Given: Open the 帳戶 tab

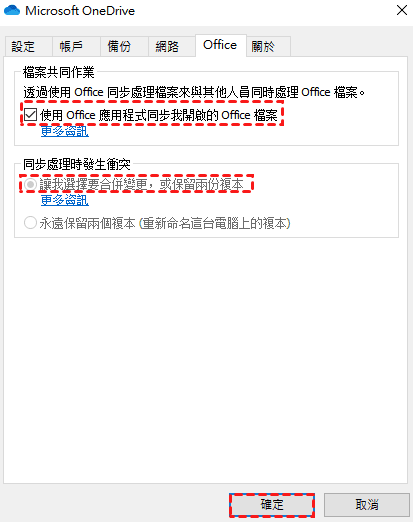Looking at the screenshot, I should pyautogui.click(x=71, y=46).
